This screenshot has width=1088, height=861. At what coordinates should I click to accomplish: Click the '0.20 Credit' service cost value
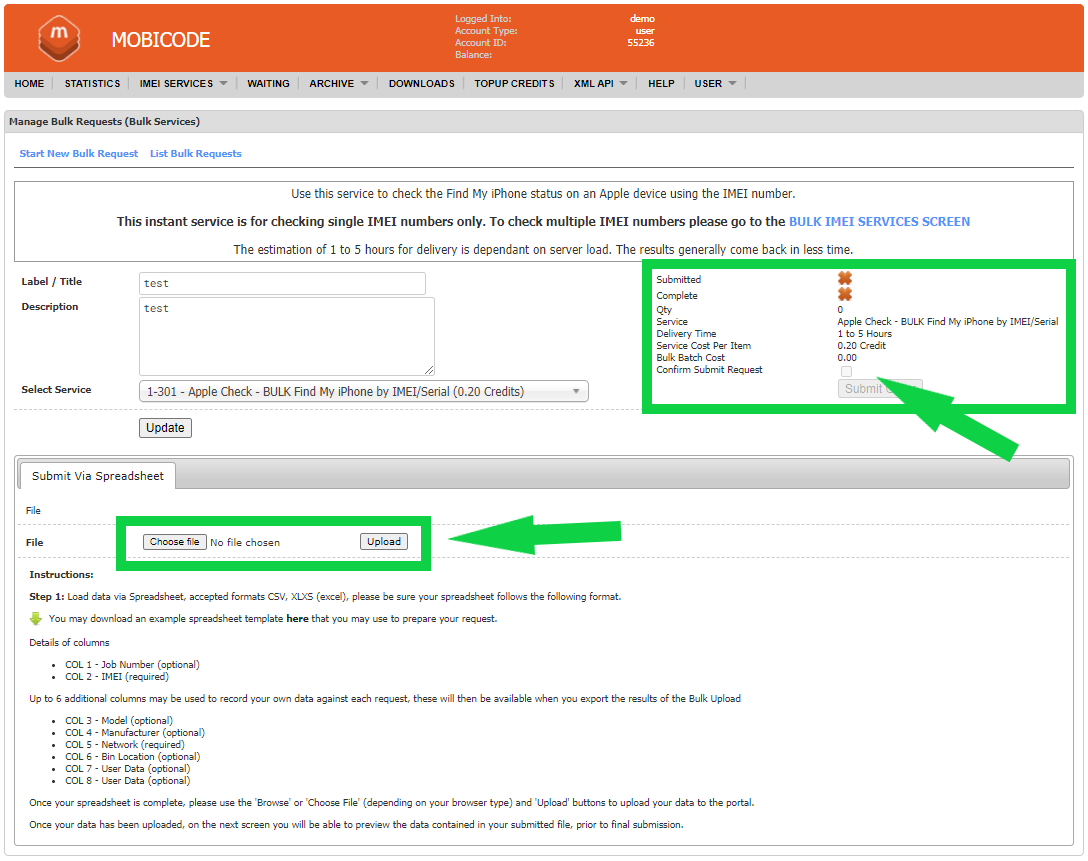point(861,346)
